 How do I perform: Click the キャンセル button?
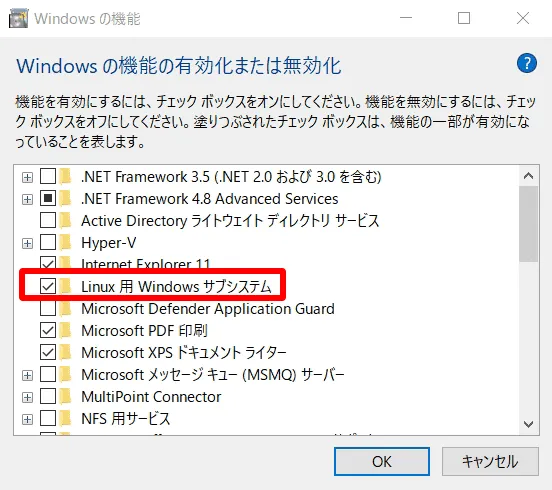(490, 461)
